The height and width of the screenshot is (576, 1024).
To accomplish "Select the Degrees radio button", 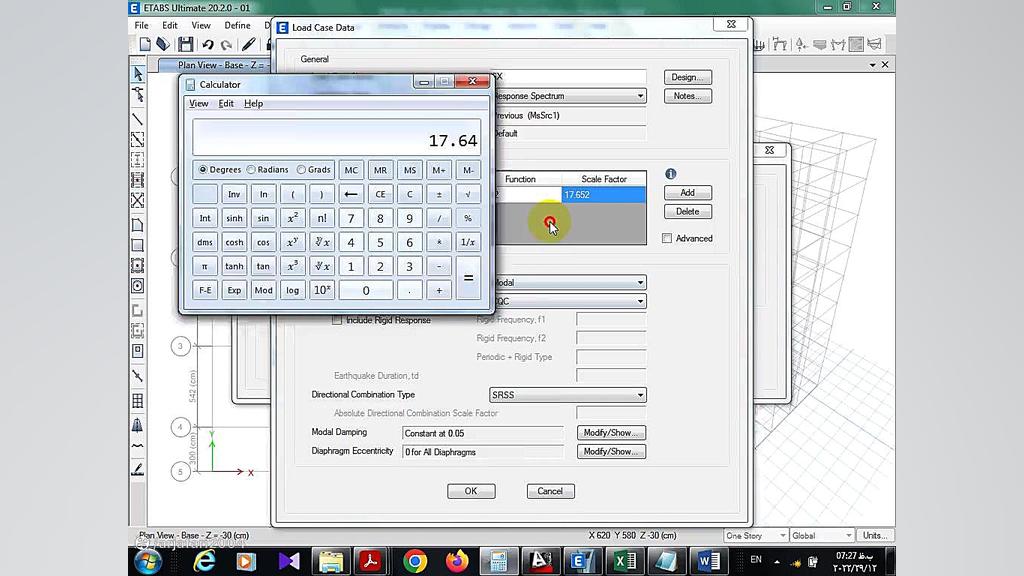I will point(203,170).
